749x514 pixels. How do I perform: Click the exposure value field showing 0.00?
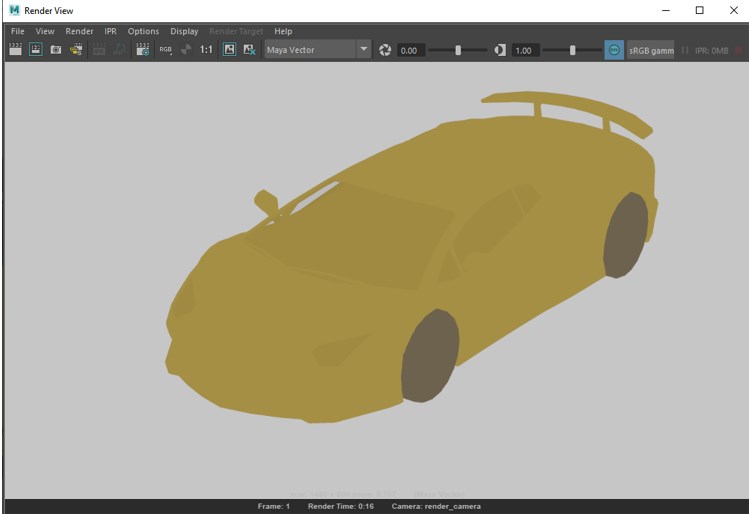[411, 50]
